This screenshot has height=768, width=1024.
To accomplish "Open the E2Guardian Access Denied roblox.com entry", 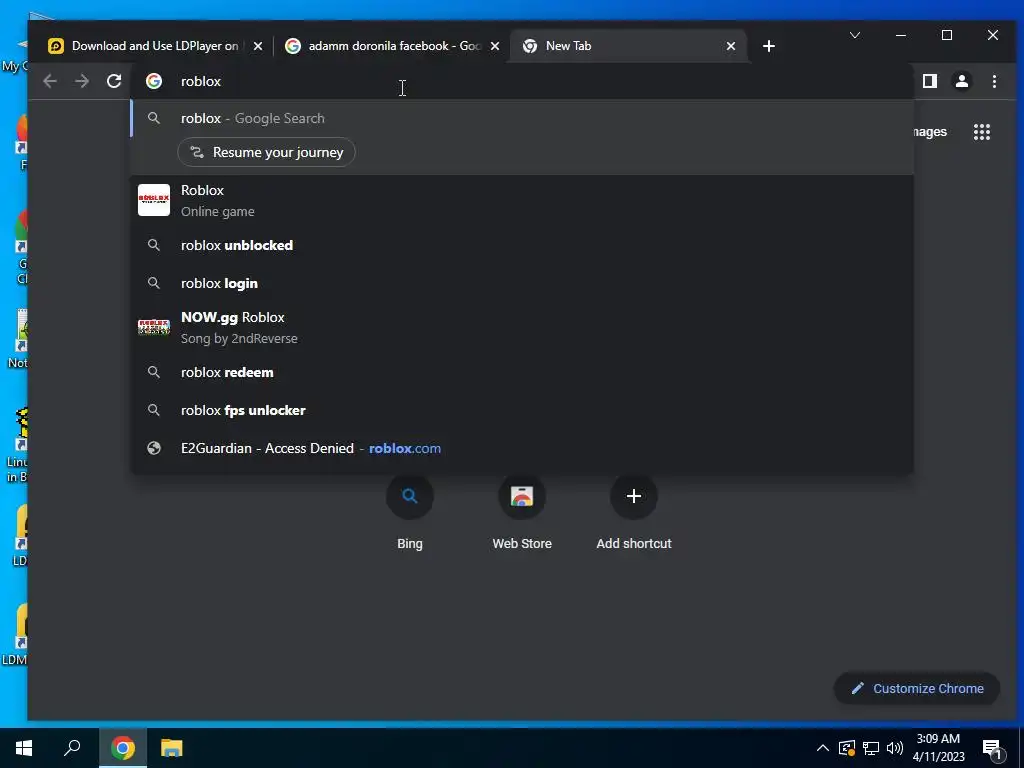I will pos(522,448).
